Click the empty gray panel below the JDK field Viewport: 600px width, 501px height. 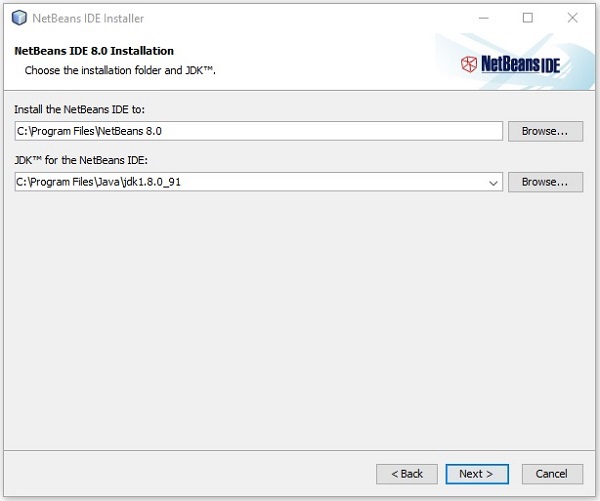tap(300, 320)
